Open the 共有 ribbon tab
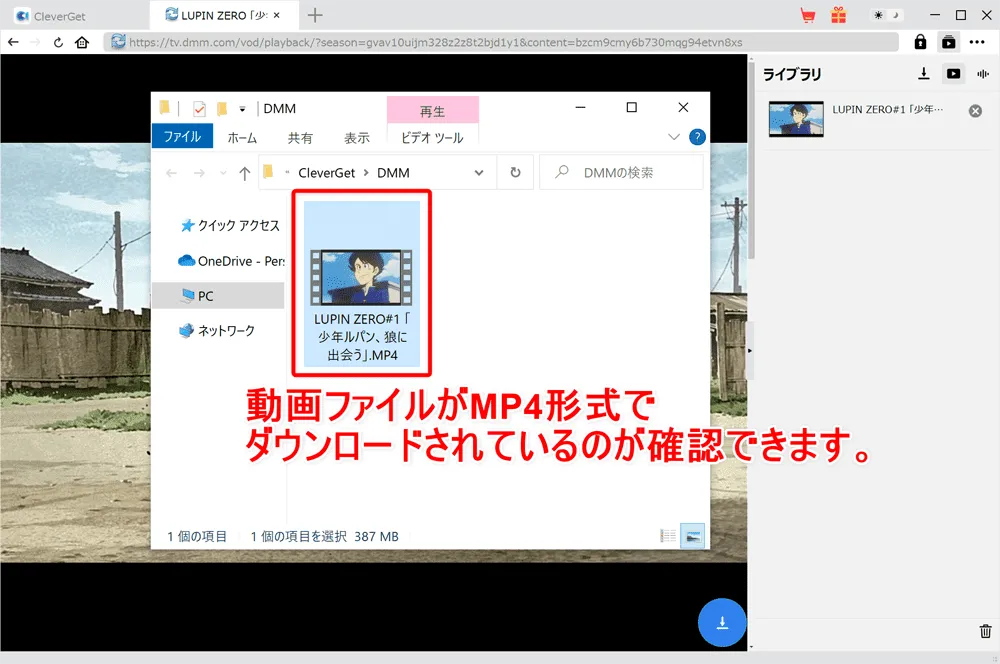1000x664 pixels. click(x=300, y=138)
